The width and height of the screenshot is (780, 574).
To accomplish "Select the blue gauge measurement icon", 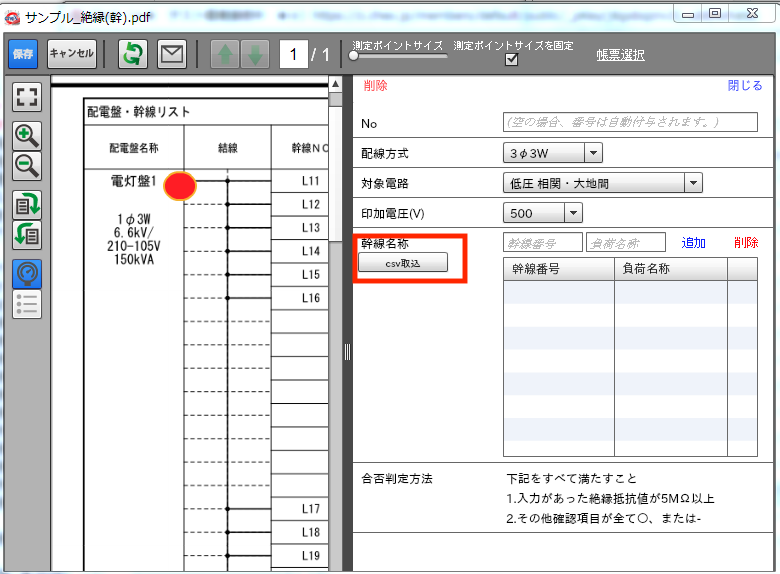I will click(x=27, y=273).
